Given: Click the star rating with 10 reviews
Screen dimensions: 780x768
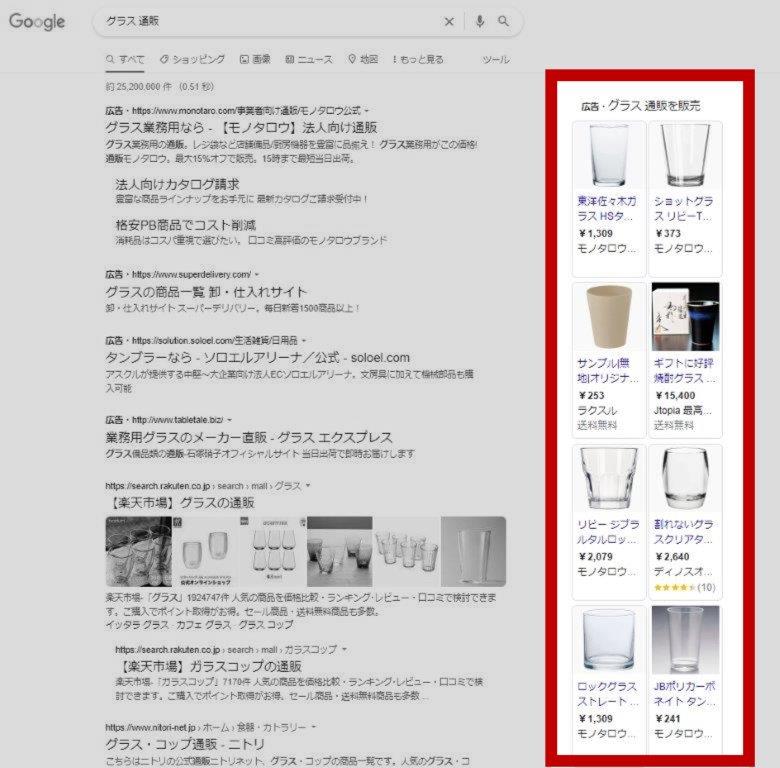Looking at the screenshot, I should (x=684, y=587).
